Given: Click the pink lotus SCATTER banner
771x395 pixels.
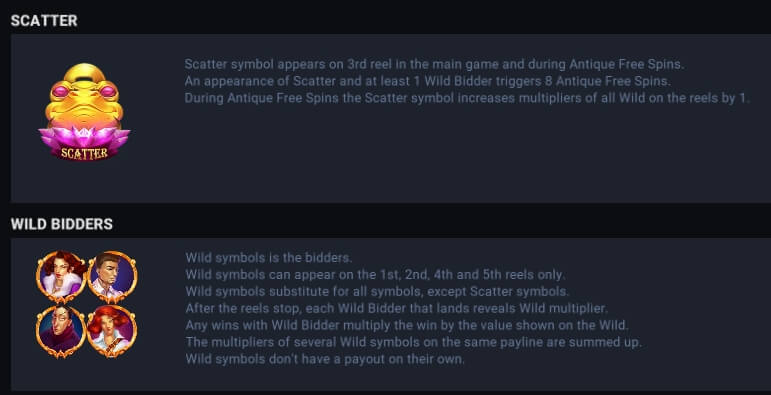Looking at the screenshot, I should click(84, 144).
